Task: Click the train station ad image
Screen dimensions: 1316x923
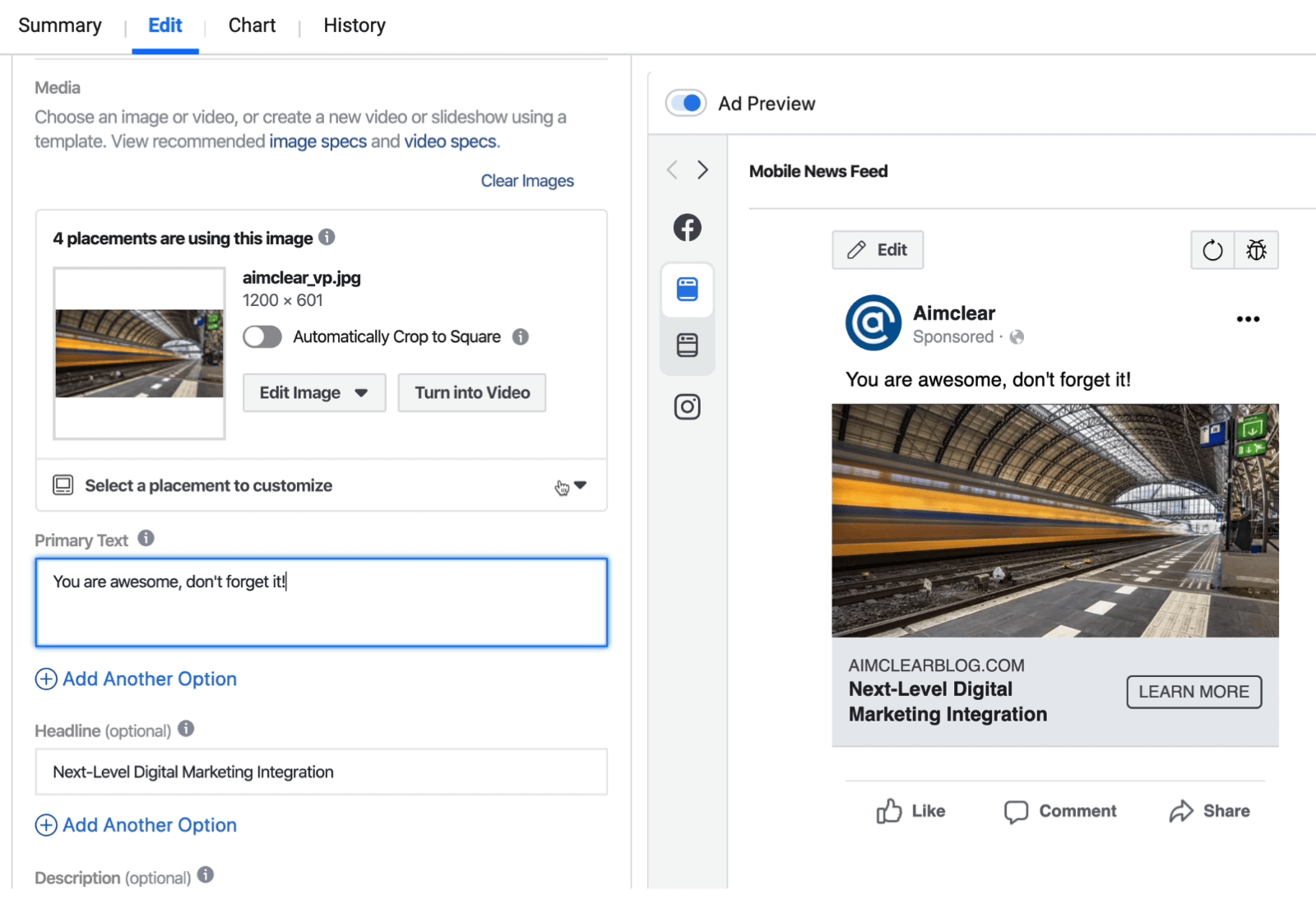Action: pos(1055,521)
